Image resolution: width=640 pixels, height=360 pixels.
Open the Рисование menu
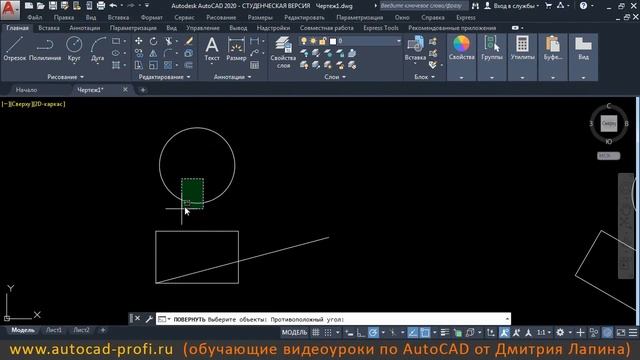tap(221, 18)
